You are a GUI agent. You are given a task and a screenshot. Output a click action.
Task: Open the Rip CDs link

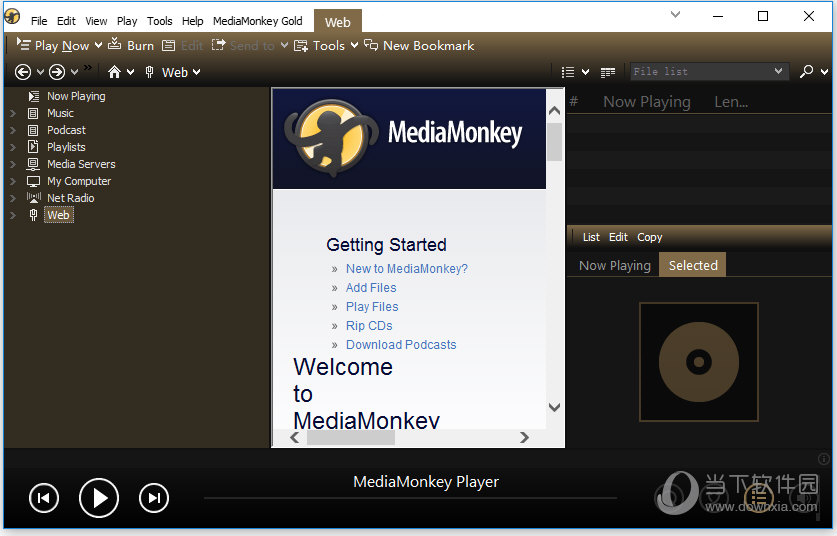point(369,326)
